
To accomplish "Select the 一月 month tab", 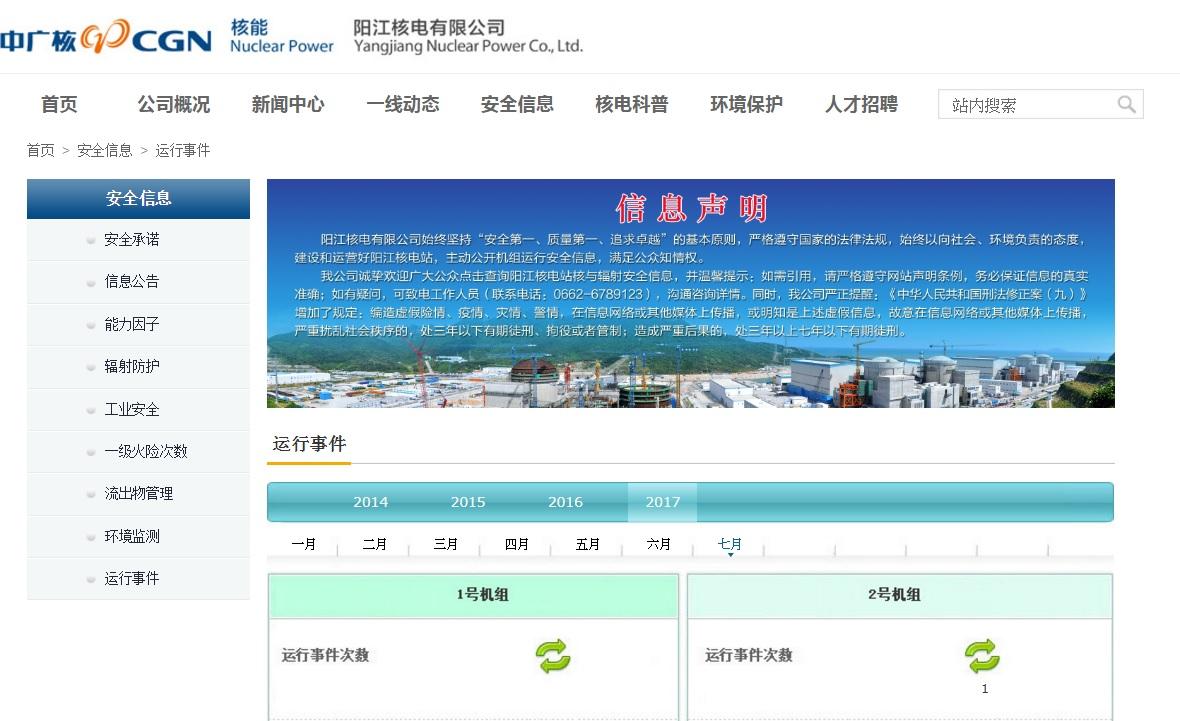I will (x=304, y=543).
